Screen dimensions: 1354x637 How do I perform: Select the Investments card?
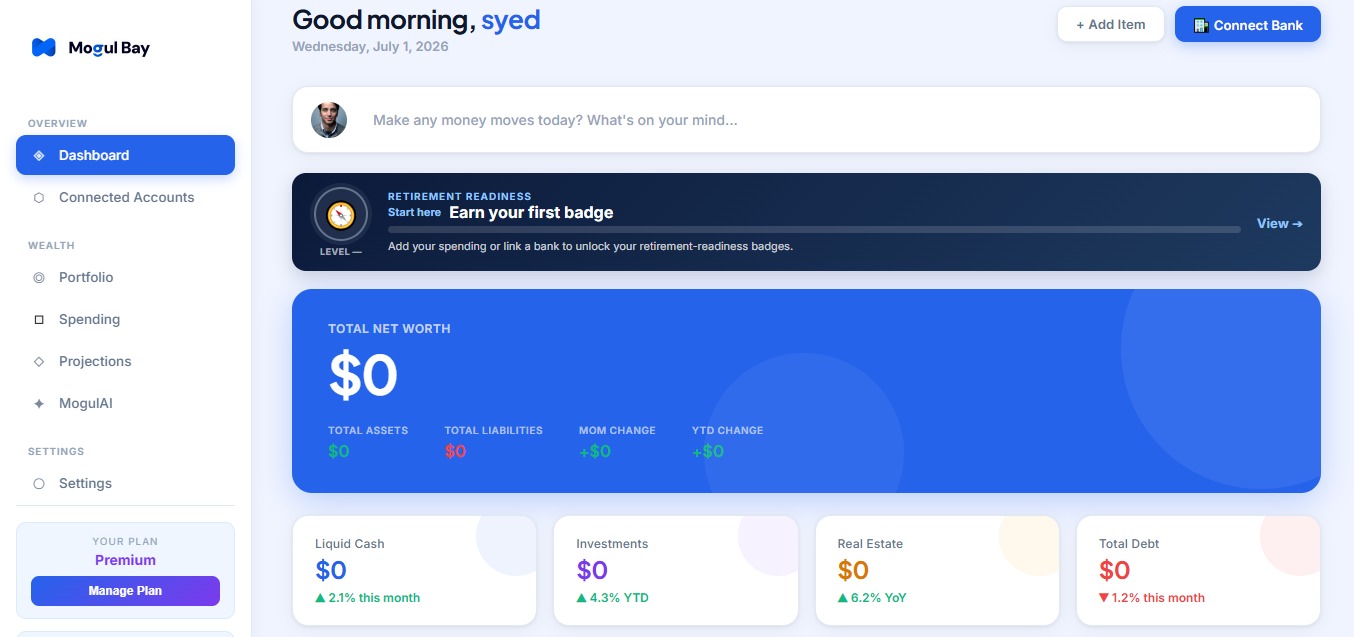pyautogui.click(x=676, y=571)
